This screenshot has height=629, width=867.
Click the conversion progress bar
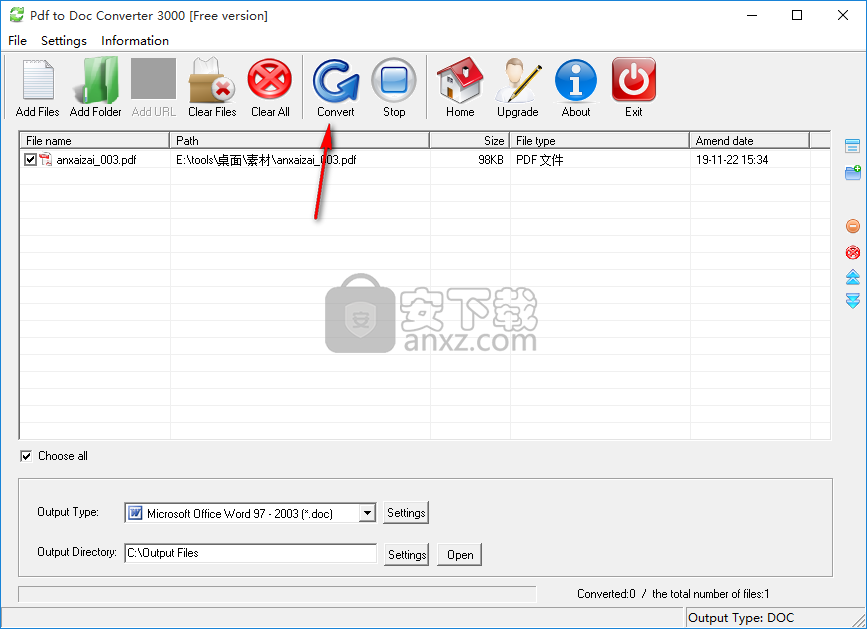click(x=277, y=594)
